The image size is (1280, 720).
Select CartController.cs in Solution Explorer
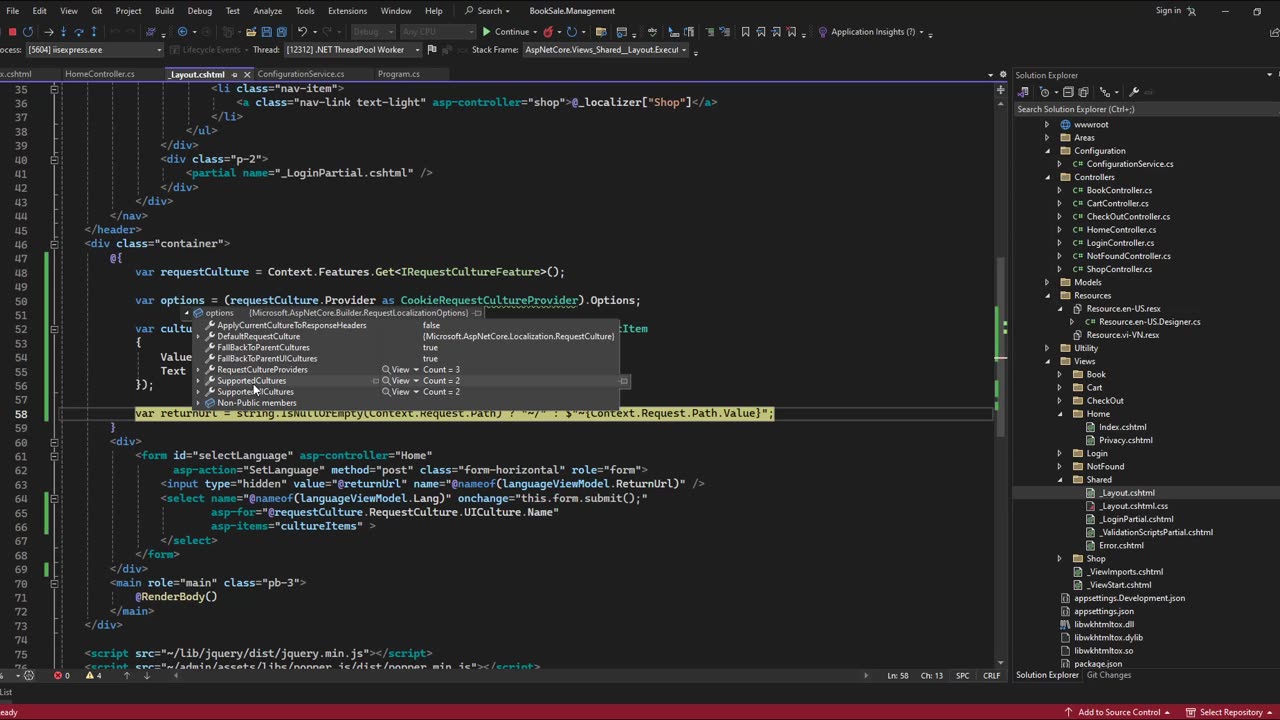1117,203
